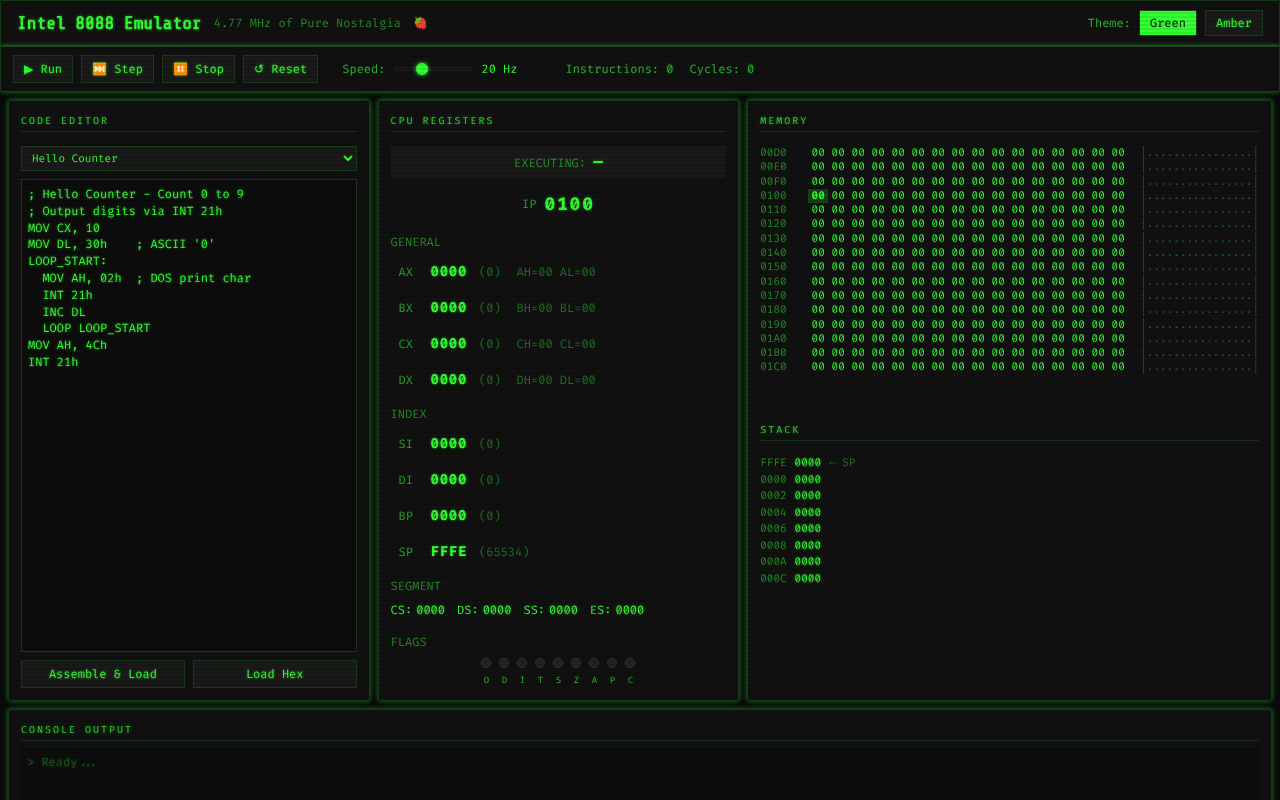Click the Carry (C) flag indicator
The width and height of the screenshot is (1280, 800).
click(630, 663)
